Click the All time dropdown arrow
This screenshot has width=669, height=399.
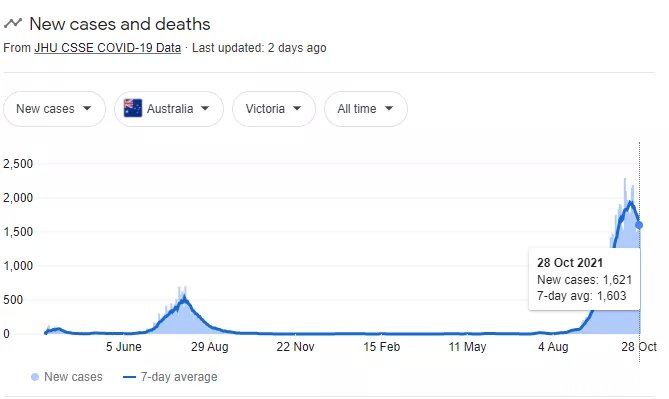pos(389,108)
